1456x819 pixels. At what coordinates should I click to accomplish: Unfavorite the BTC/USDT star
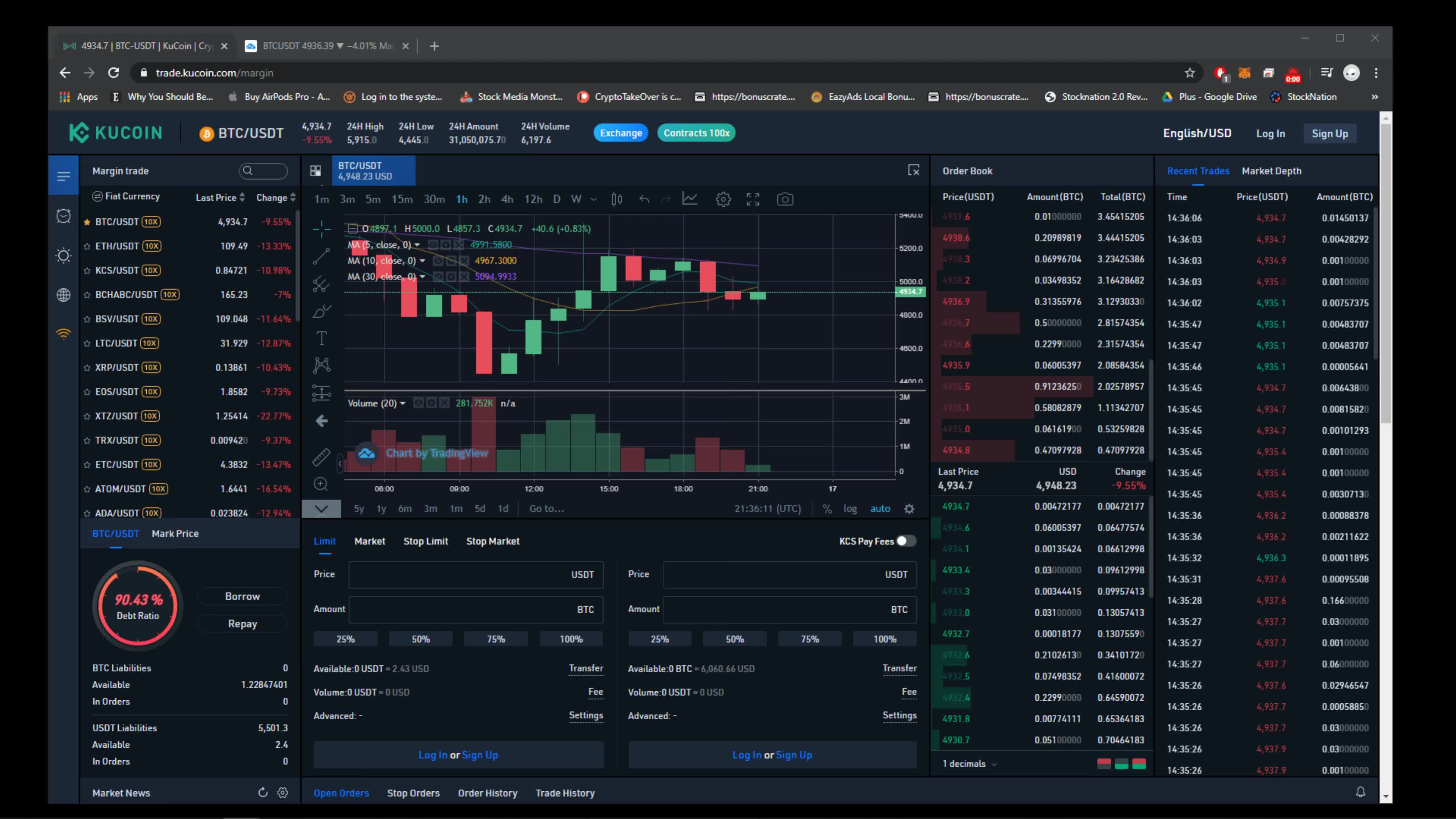click(87, 222)
